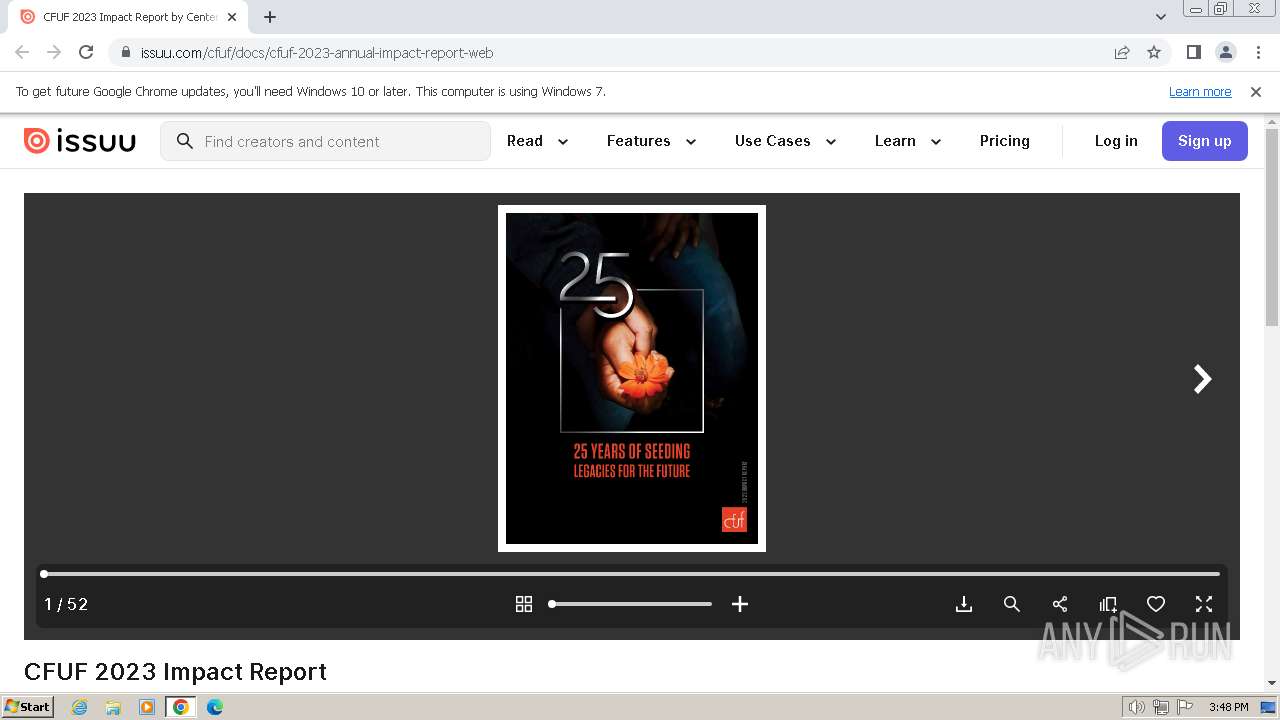1280x720 pixels.
Task: Dismiss the Chrome update notice
Action: pos(1256,91)
